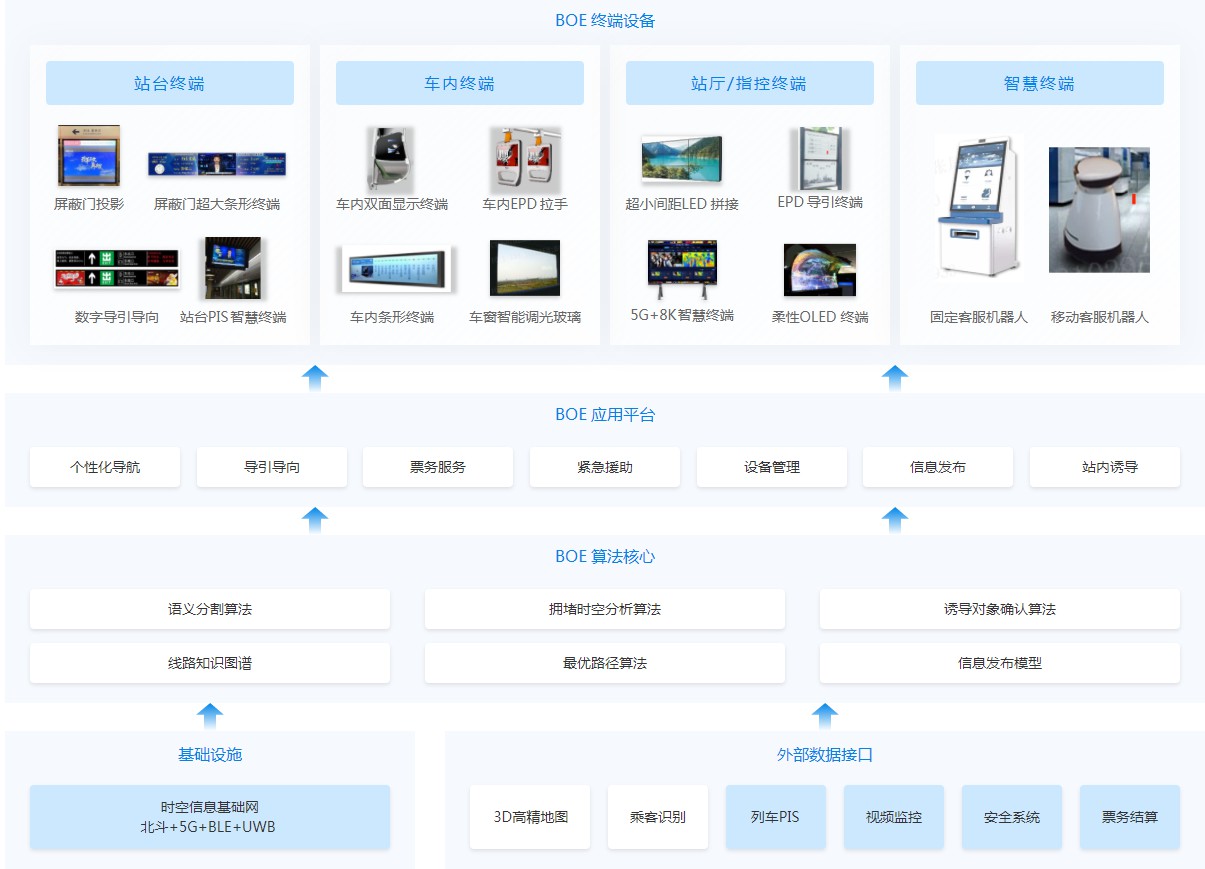Viewport: 1205px width, 869px height.
Task: Select the 语义分割算法 box
Action: (x=210, y=609)
